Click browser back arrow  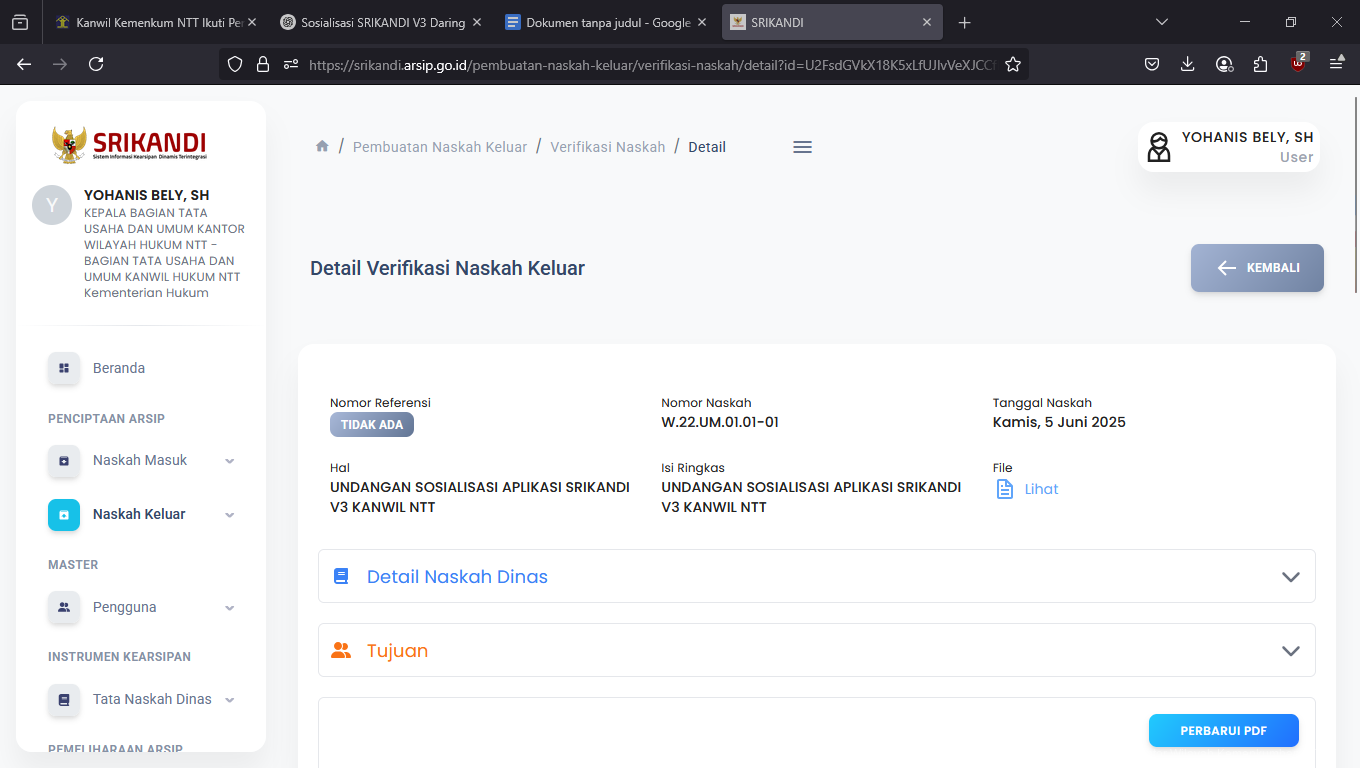tap(24, 64)
